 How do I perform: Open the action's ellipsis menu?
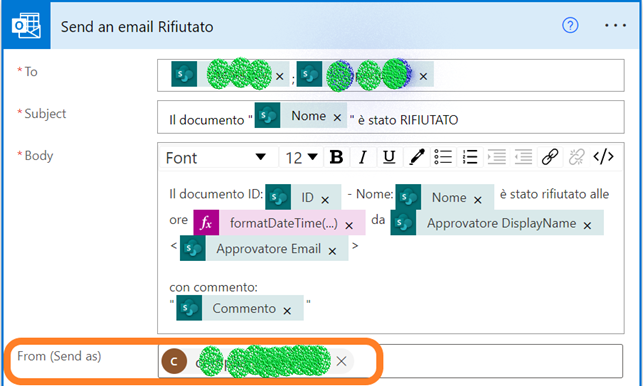[616, 25]
